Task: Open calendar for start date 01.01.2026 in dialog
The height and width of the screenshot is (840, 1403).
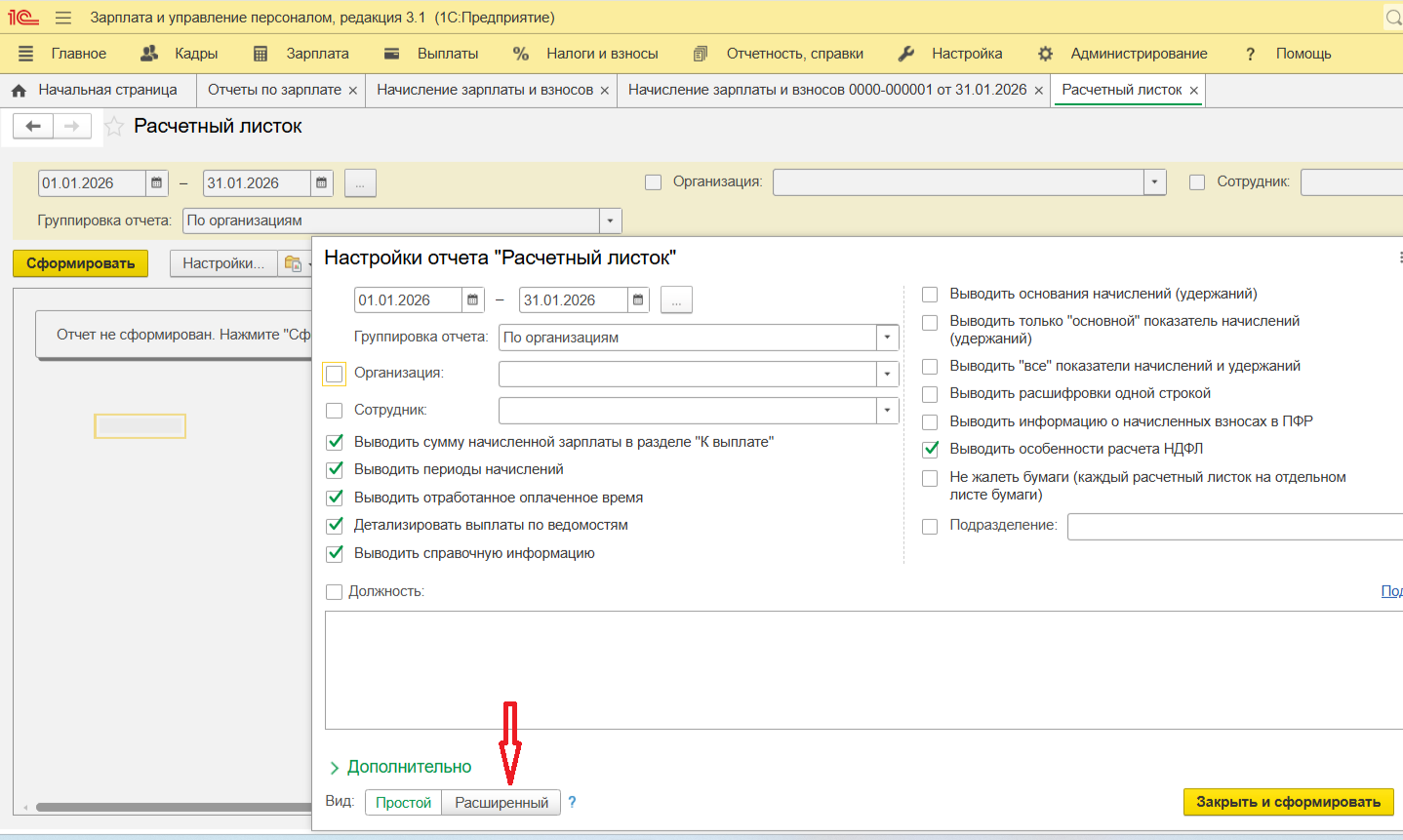Action: (x=472, y=300)
